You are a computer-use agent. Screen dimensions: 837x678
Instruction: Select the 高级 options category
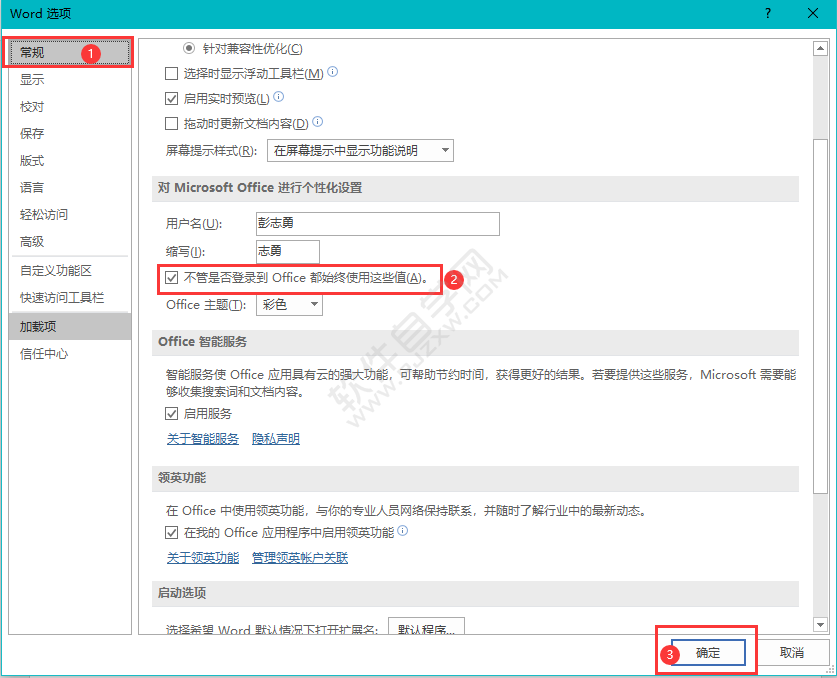click(x=31, y=240)
